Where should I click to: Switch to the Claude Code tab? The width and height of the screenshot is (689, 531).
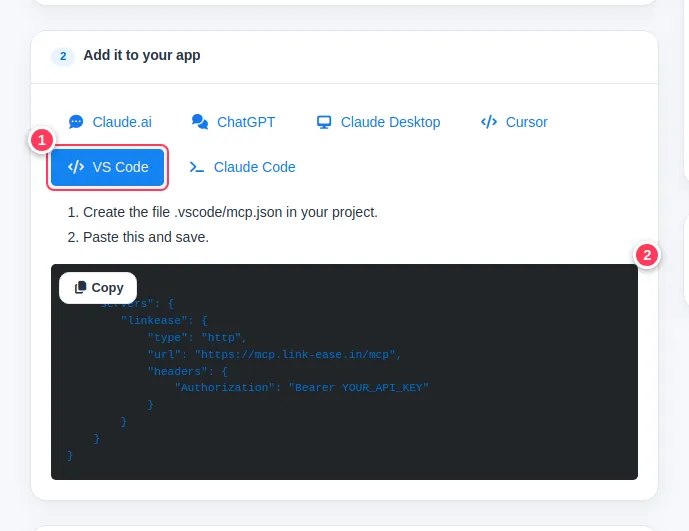pyautogui.click(x=242, y=167)
